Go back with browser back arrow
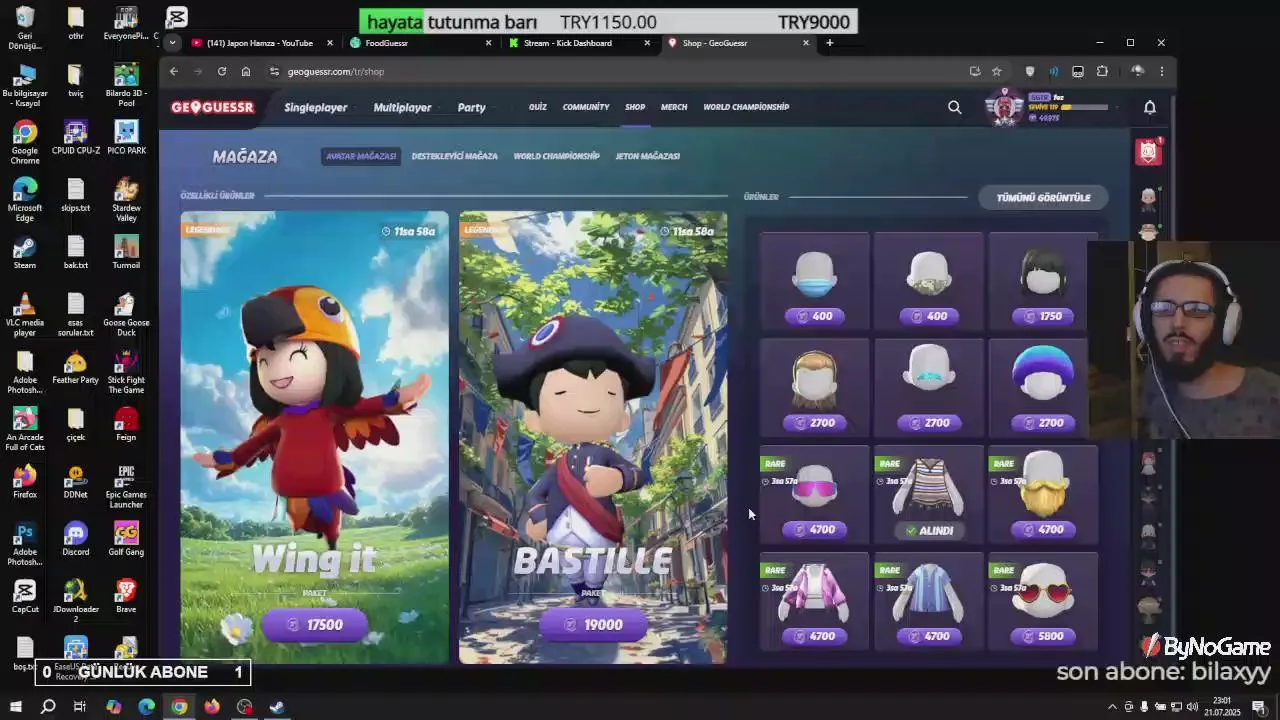The image size is (1280, 720). pos(174,71)
